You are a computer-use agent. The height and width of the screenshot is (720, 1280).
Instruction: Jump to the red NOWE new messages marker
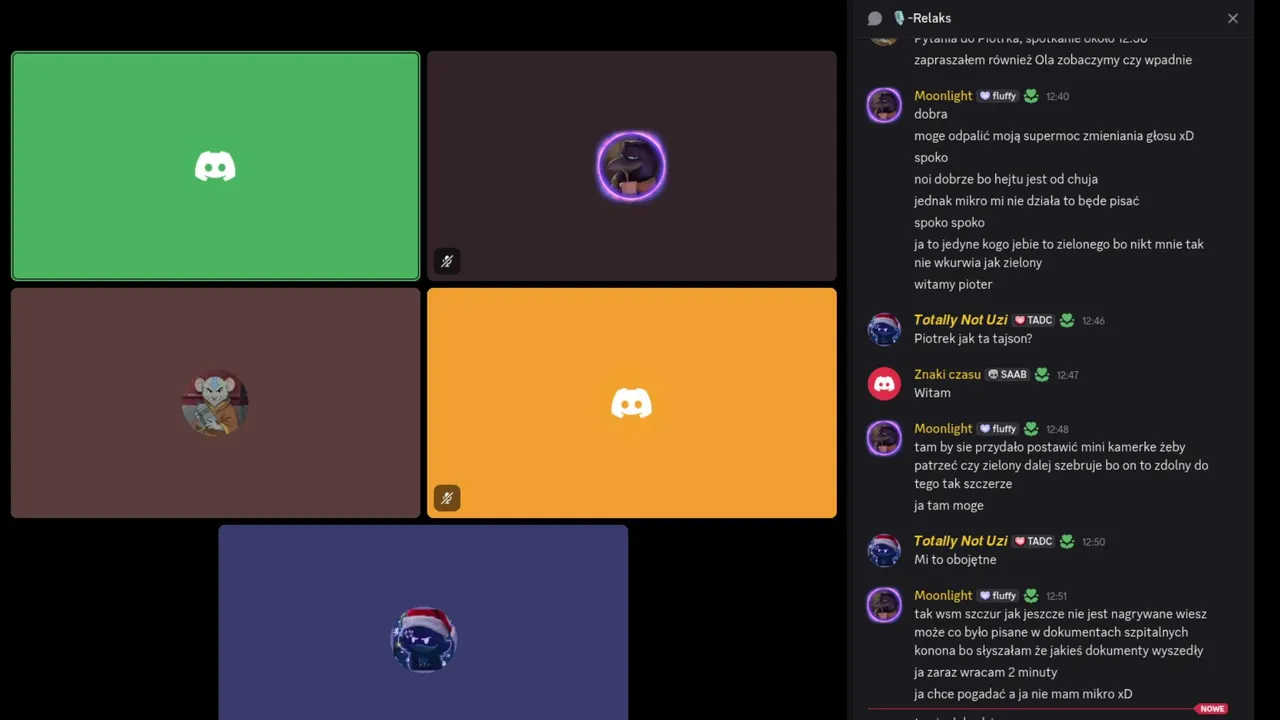(x=1212, y=709)
